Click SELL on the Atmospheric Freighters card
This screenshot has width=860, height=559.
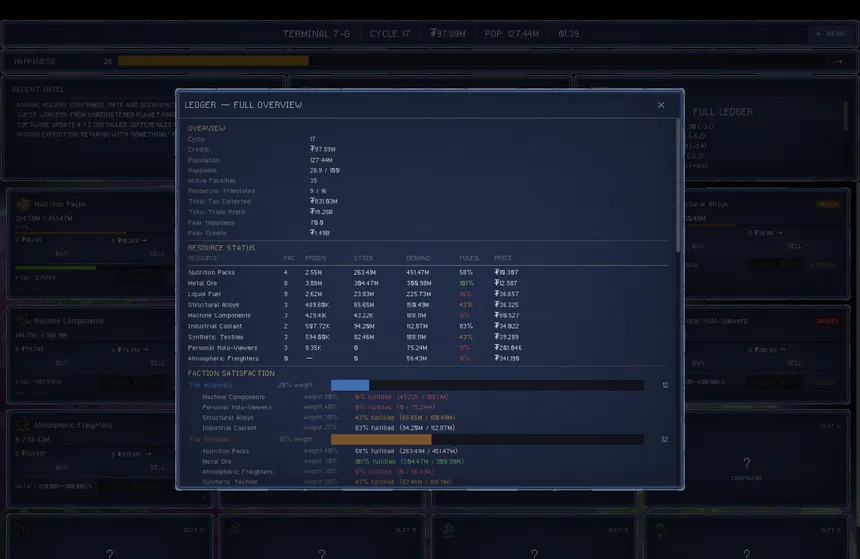[157, 467]
